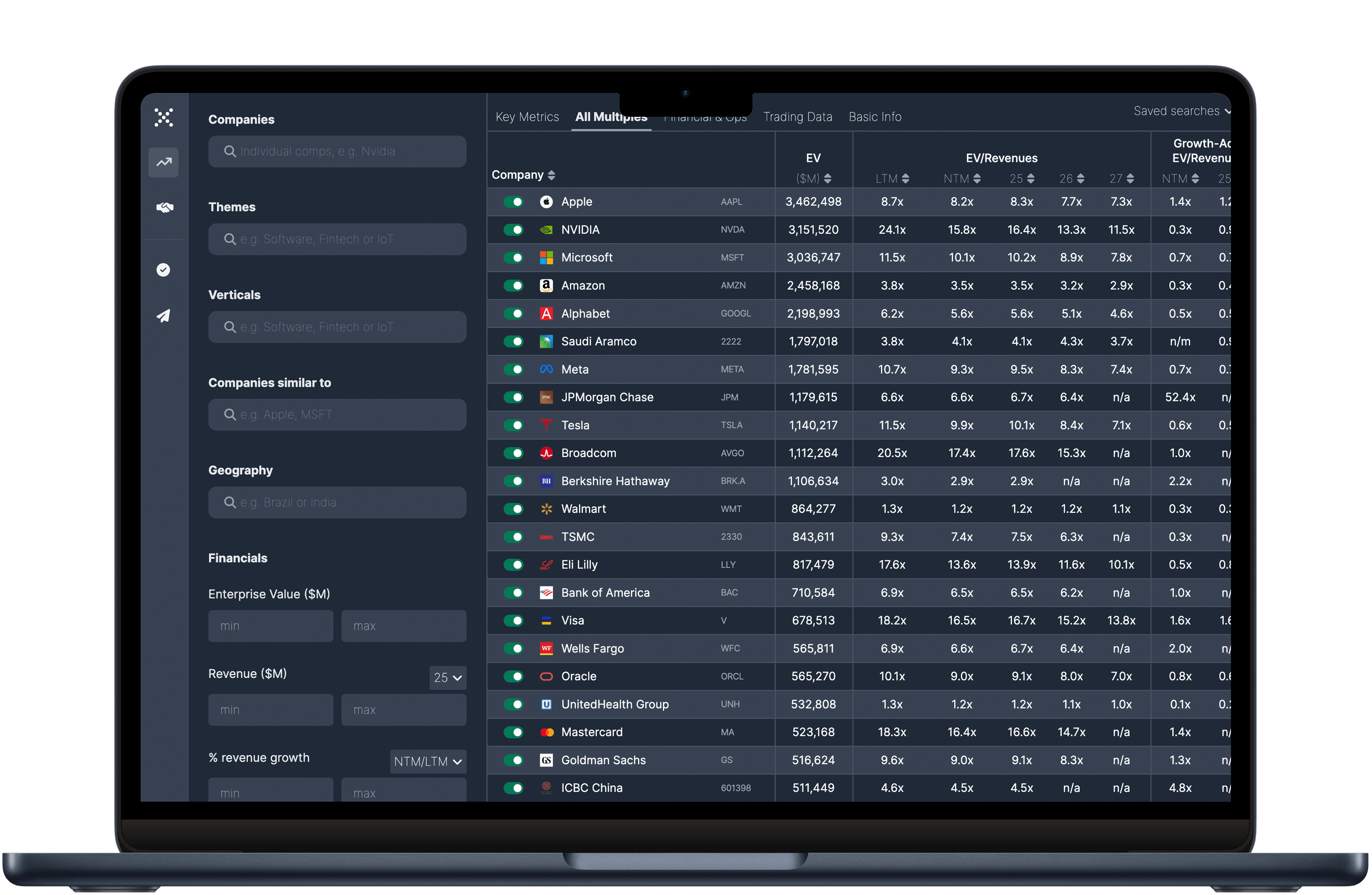This screenshot has height=895, width=1372.
Task: Select the All Multiples tab
Action: pos(611,116)
